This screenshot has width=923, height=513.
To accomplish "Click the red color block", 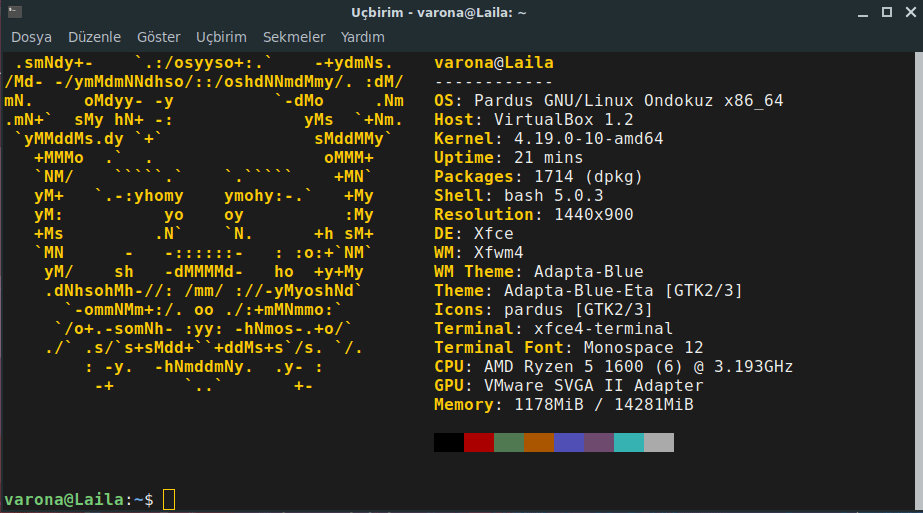I will pos(479,442).
